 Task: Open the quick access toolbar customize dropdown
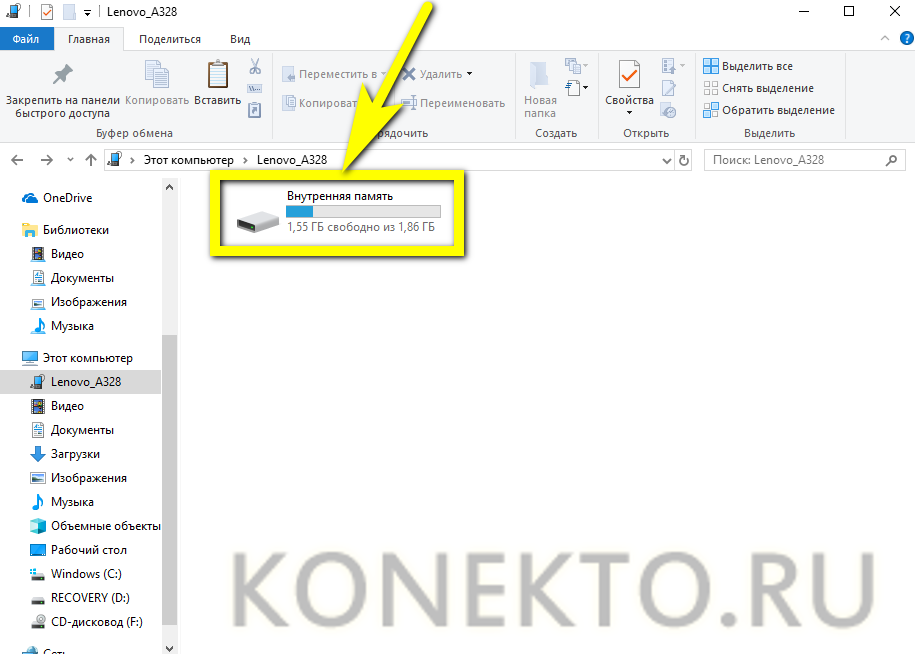click(x=87, y=12)
